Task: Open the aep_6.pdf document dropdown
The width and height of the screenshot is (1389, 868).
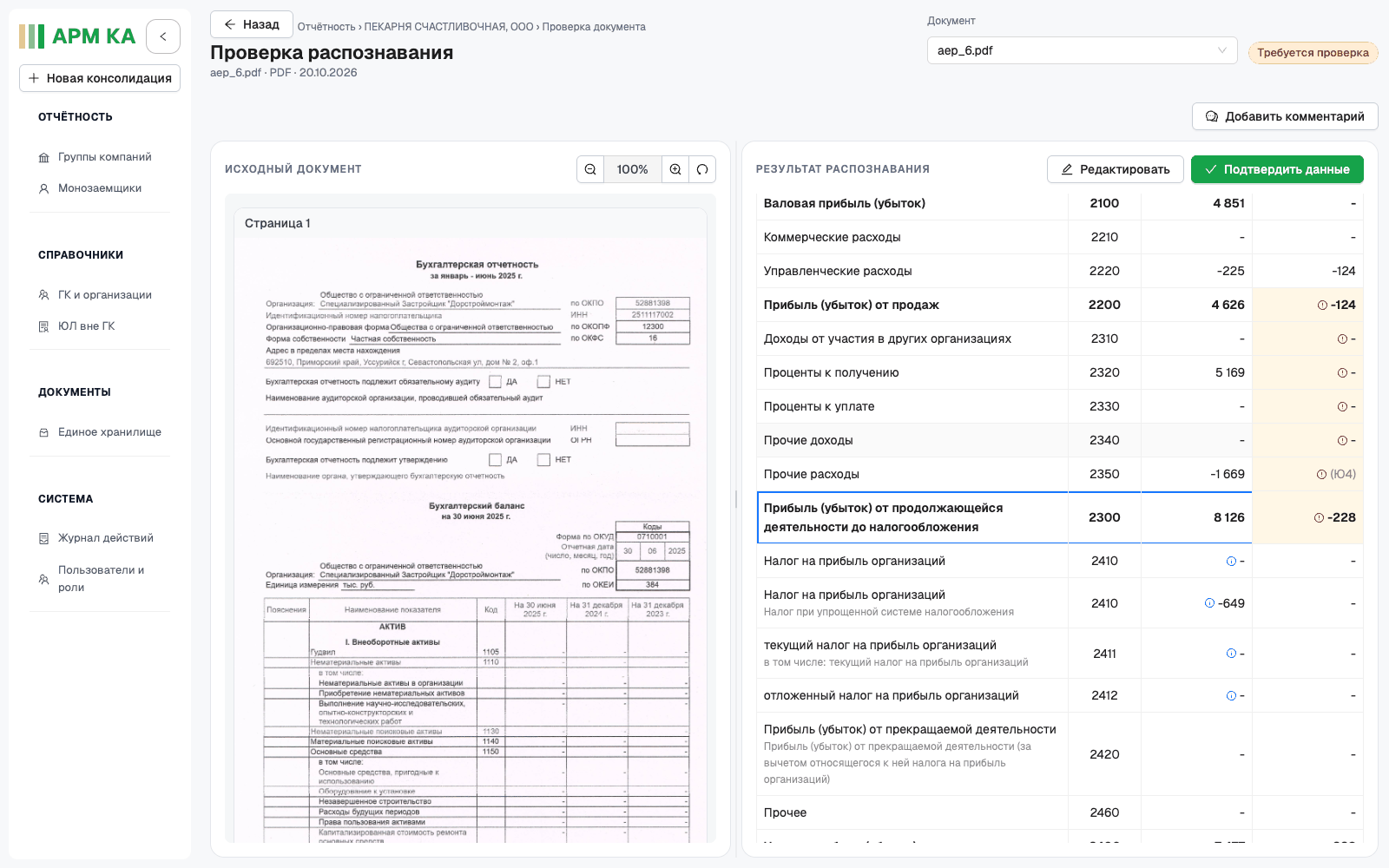Action: [1083, 50]
